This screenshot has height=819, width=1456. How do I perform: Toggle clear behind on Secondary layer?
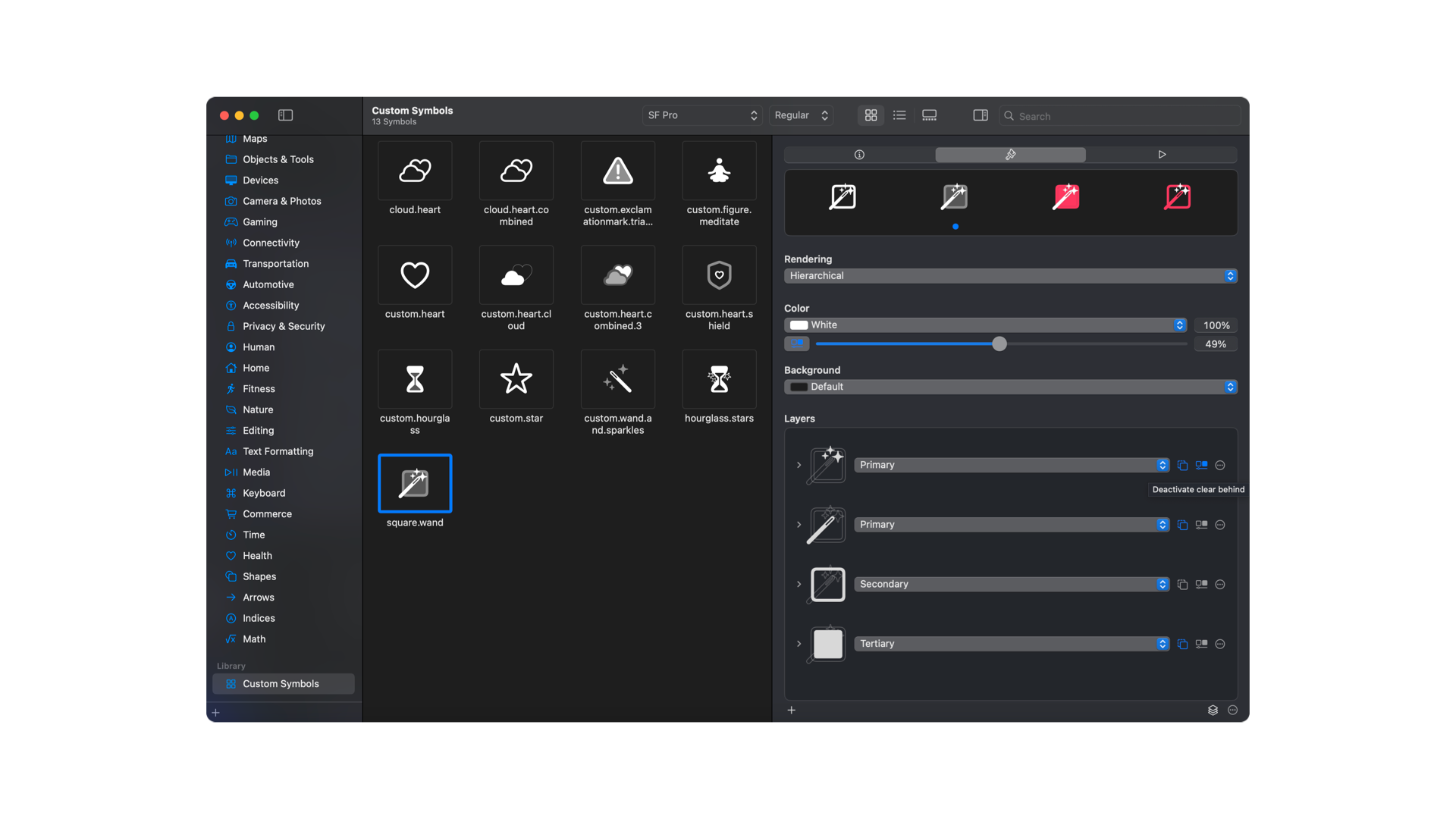(1201, 585)
